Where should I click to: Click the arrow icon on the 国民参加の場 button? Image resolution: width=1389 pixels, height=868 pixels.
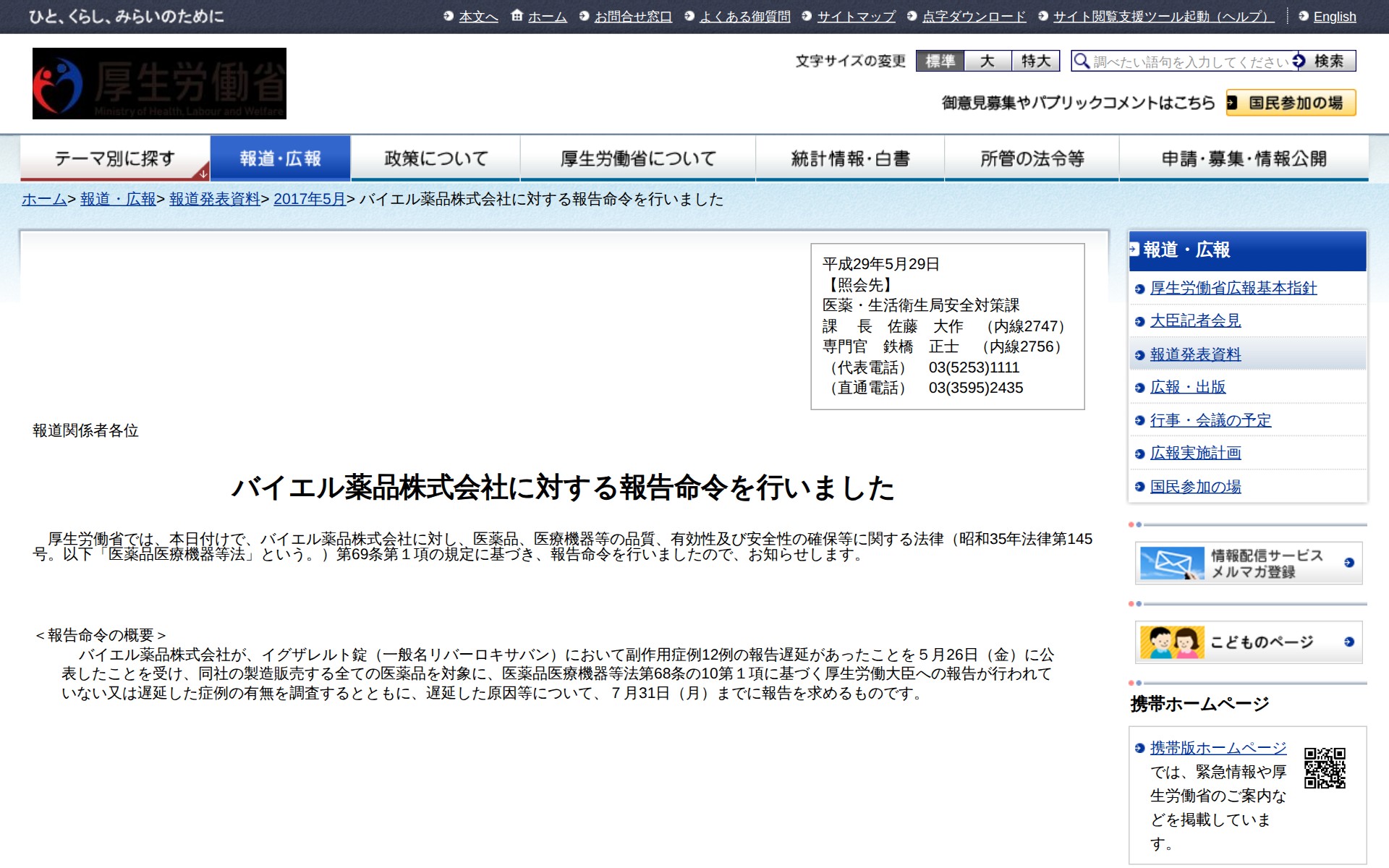(x=1233, y=103)
